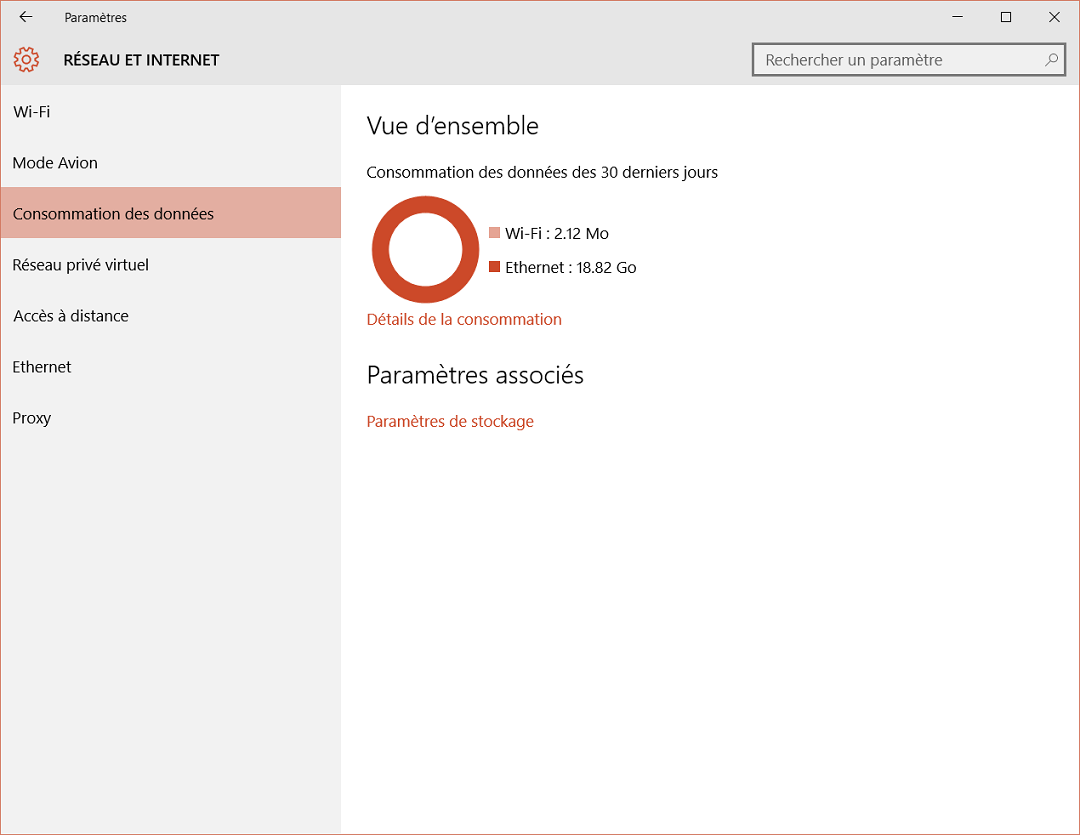The width and height of the screenshot is (1080, 835).
Task: Click the Paramètres associés heading
Action: (475, 375)
